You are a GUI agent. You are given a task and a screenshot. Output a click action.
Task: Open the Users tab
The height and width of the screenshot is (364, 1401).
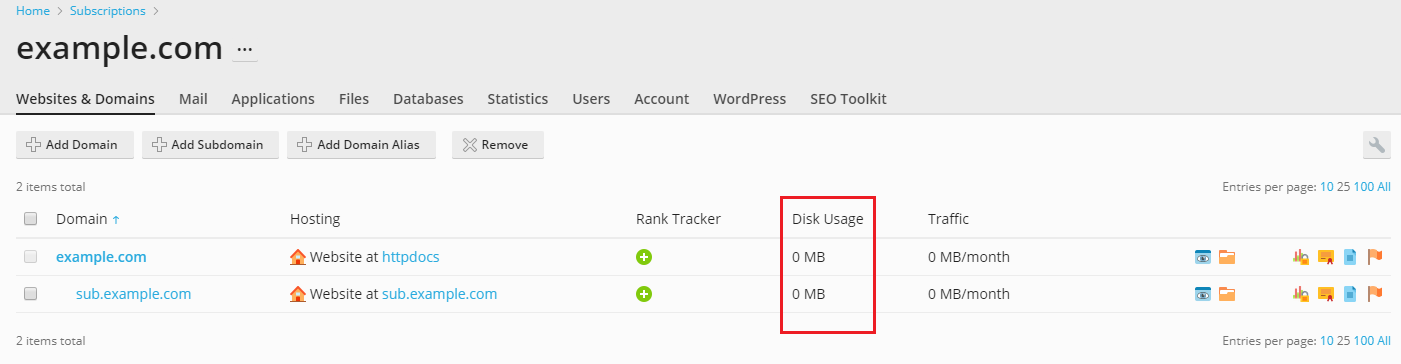(x=591, y=99)
